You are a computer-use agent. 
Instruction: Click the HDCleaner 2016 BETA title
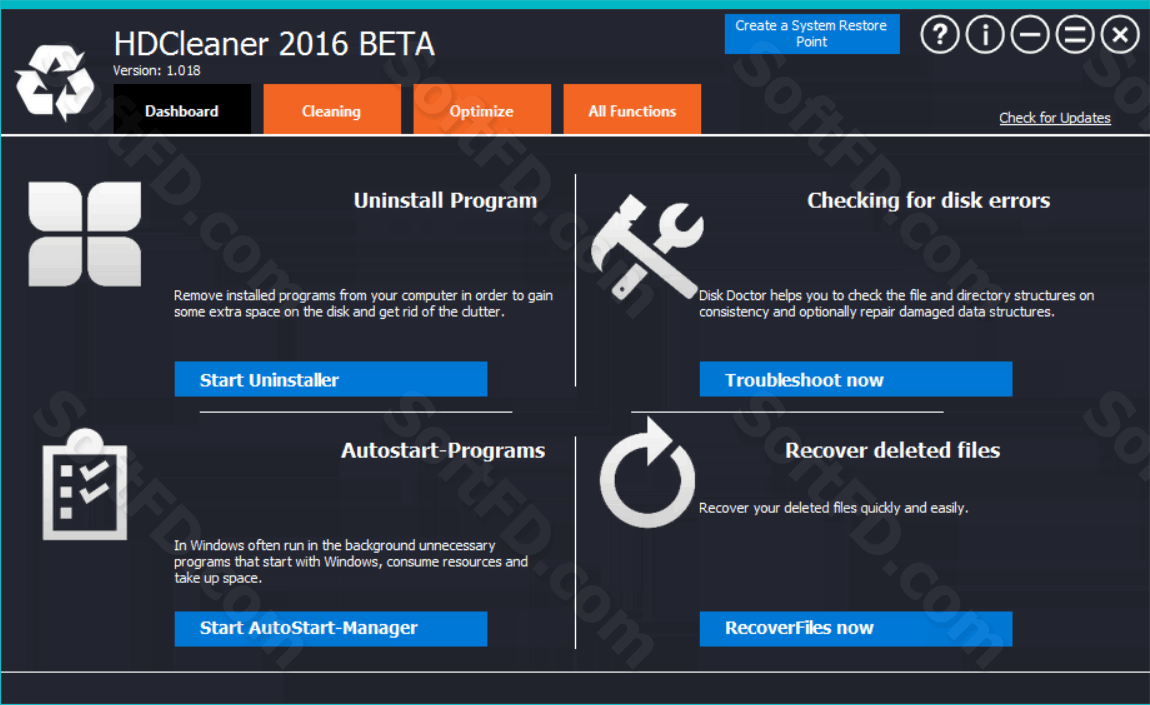tap(274, 44)
